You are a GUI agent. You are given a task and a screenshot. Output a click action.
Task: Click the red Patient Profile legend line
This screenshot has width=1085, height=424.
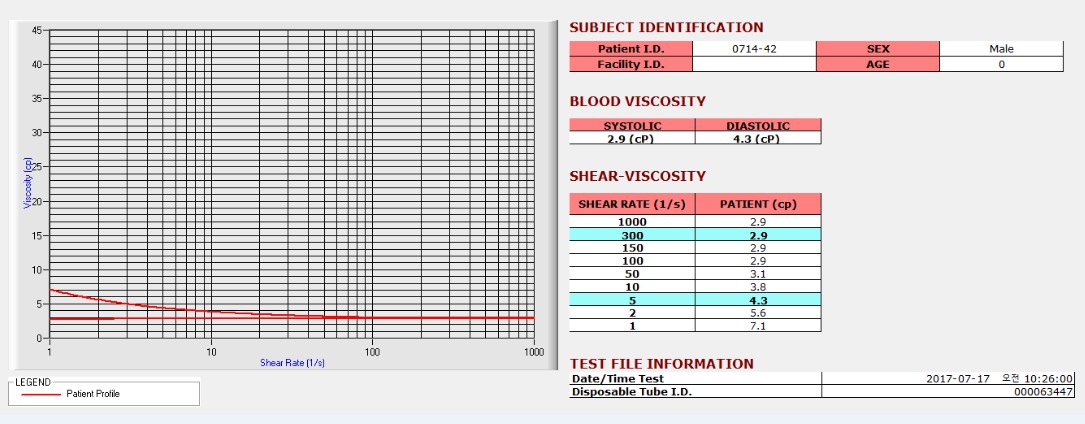coord(40,394)
